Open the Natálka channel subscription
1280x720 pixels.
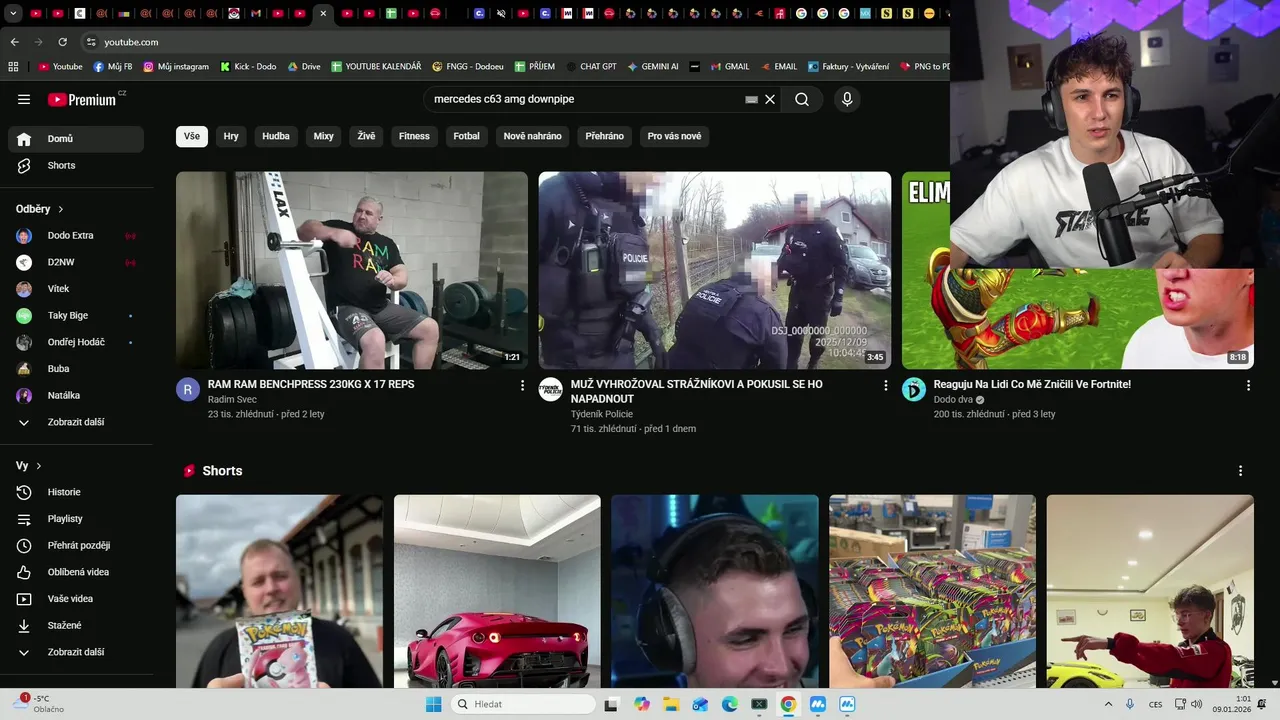coord(76,395)
